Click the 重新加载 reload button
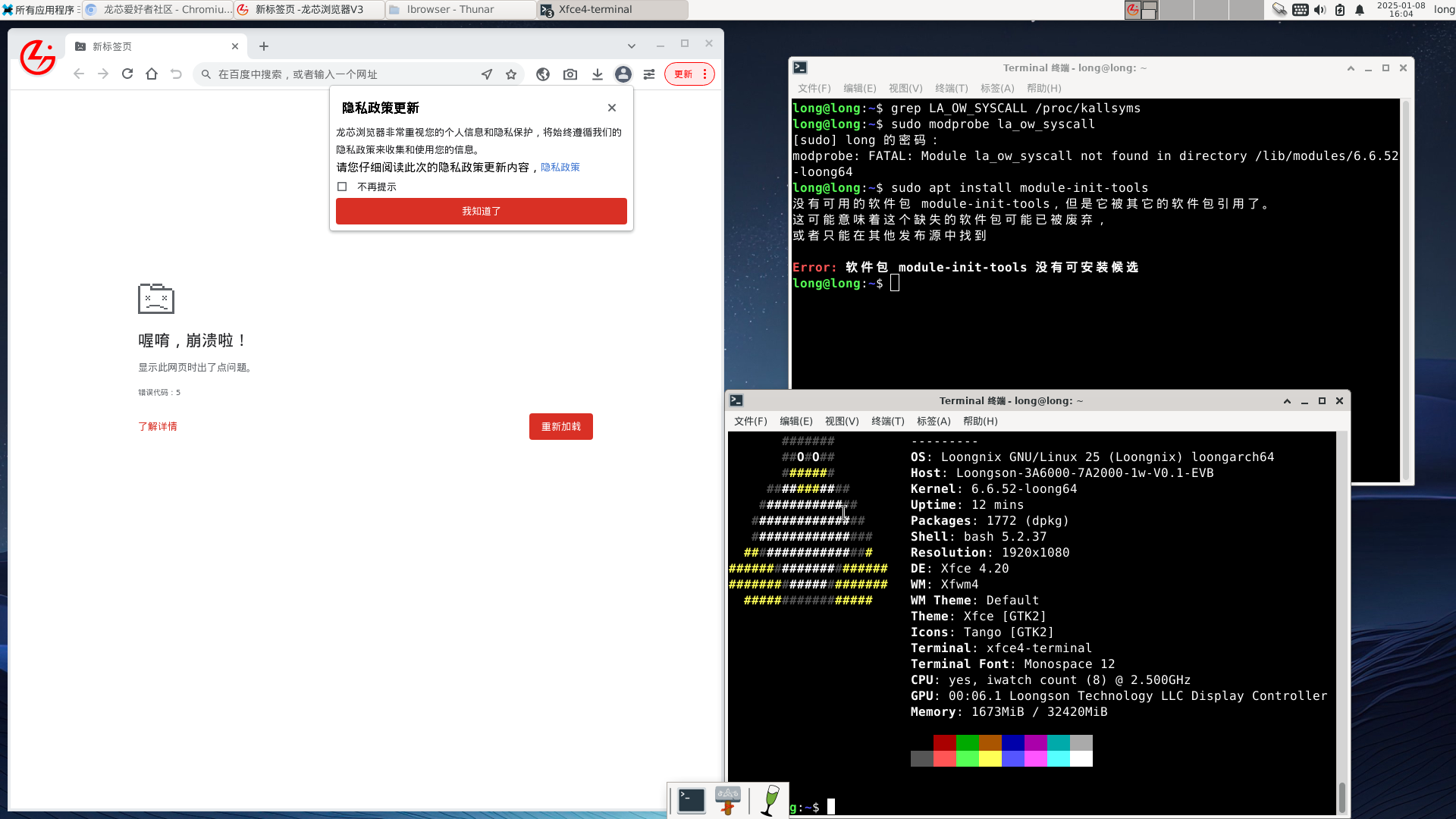The height and width of the screenshot is (819, 1456). [561, 426]
